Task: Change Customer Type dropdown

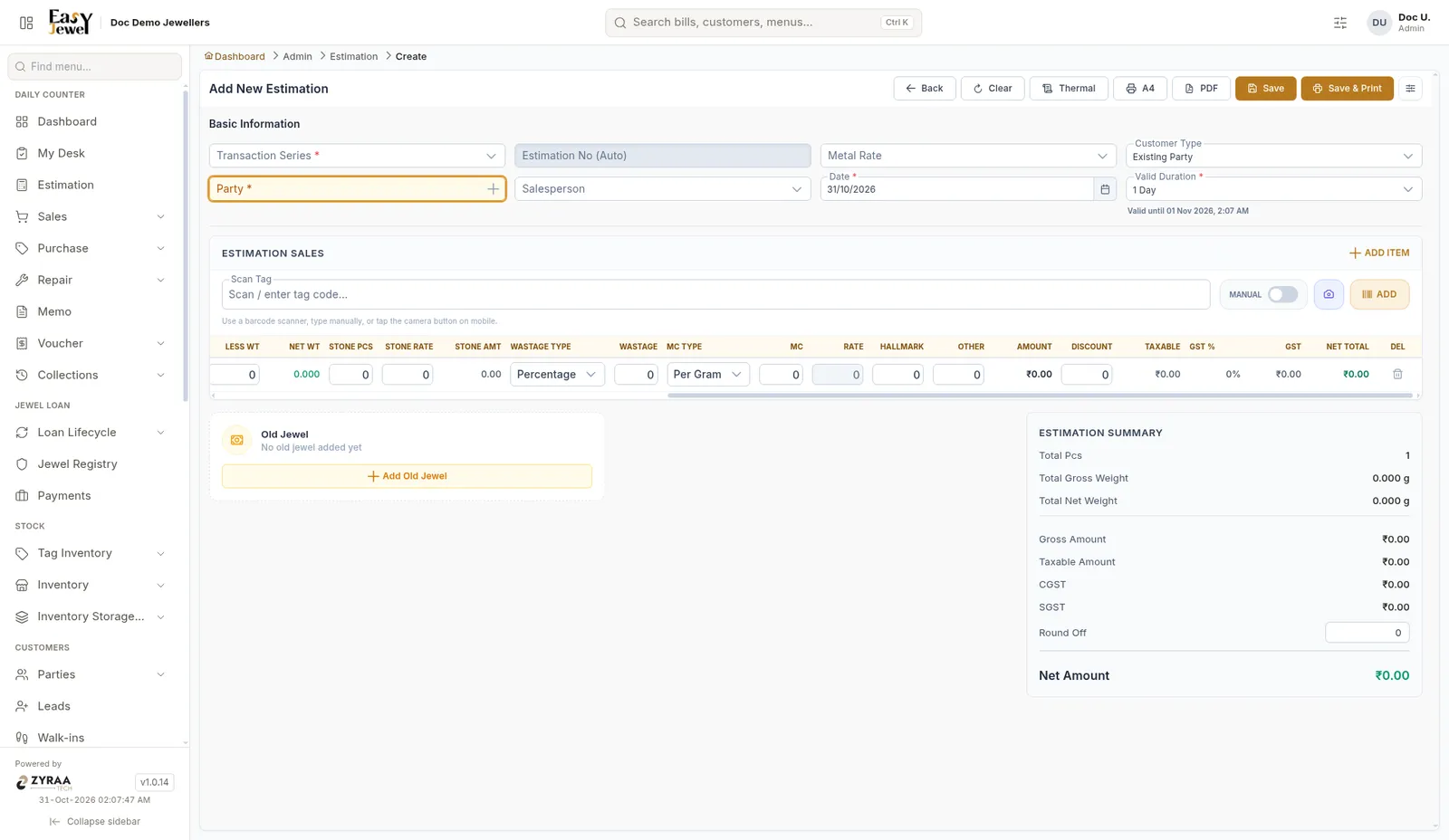Action: pos(1273,156)
